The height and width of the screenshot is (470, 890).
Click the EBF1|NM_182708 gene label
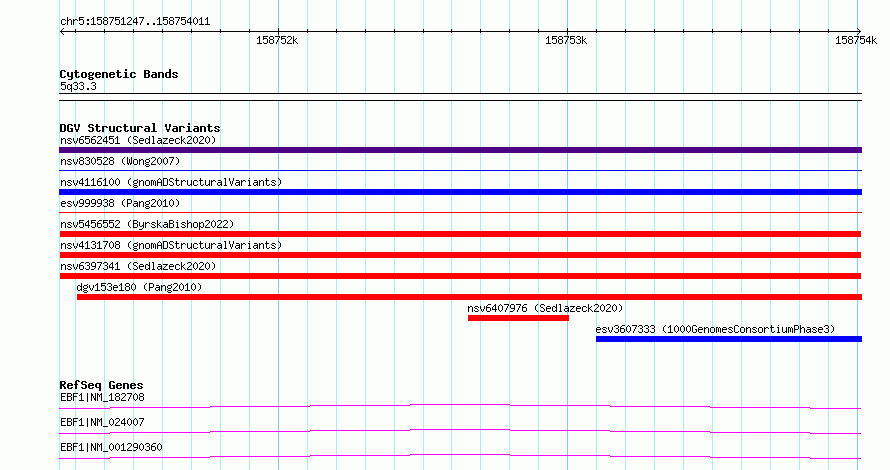102,397
